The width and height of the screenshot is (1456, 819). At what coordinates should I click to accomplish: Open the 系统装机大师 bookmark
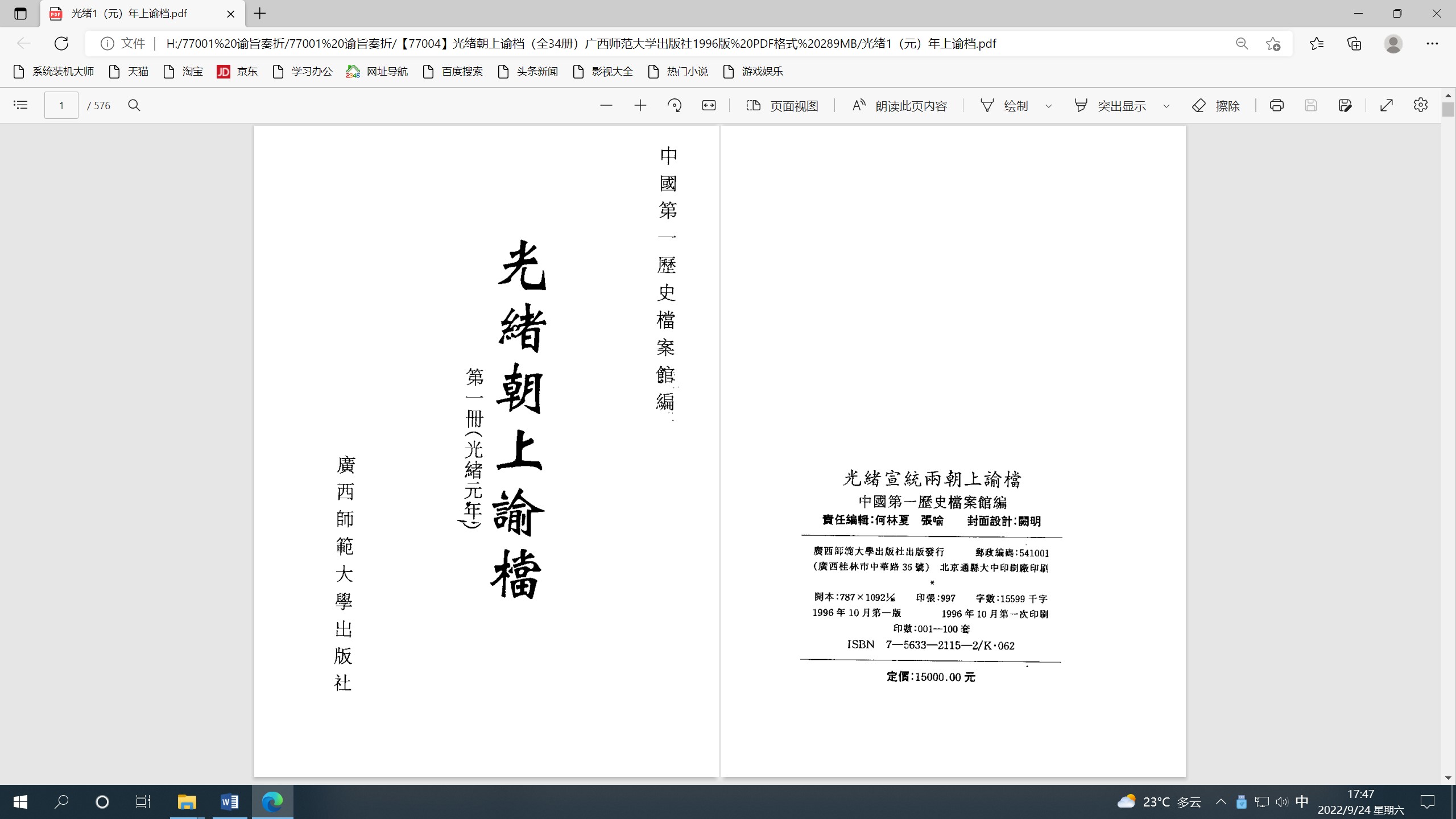(x=53, y=72)
